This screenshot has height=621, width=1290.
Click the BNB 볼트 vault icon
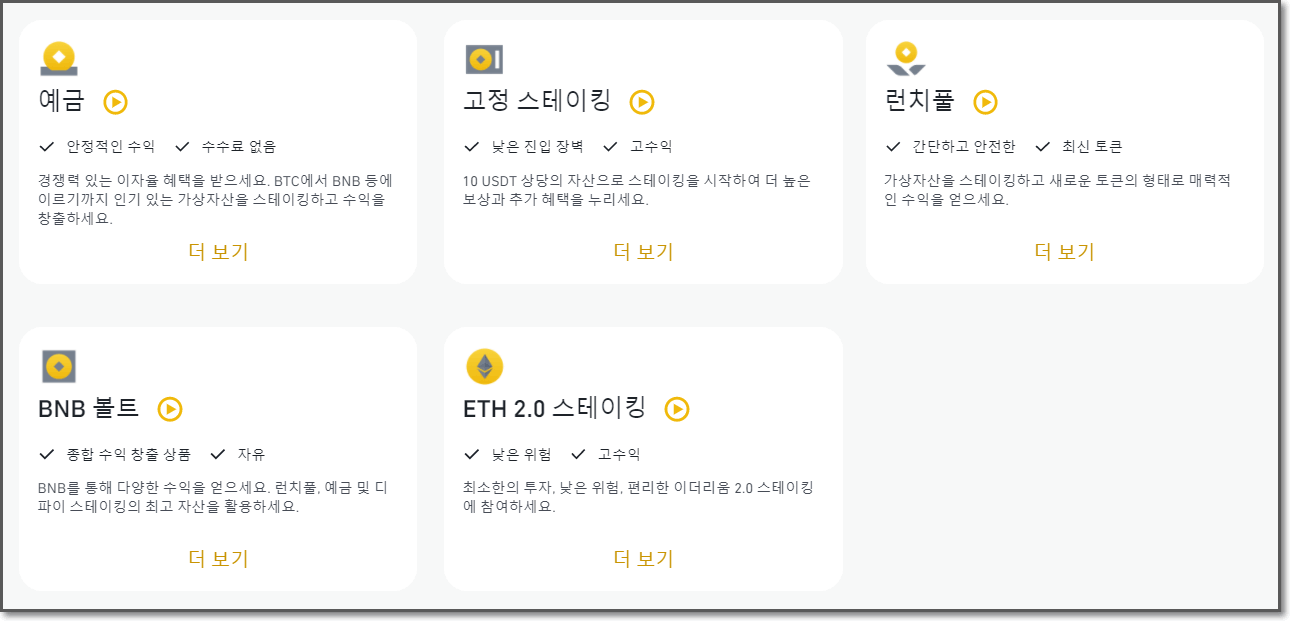click(x=57, y=364)
